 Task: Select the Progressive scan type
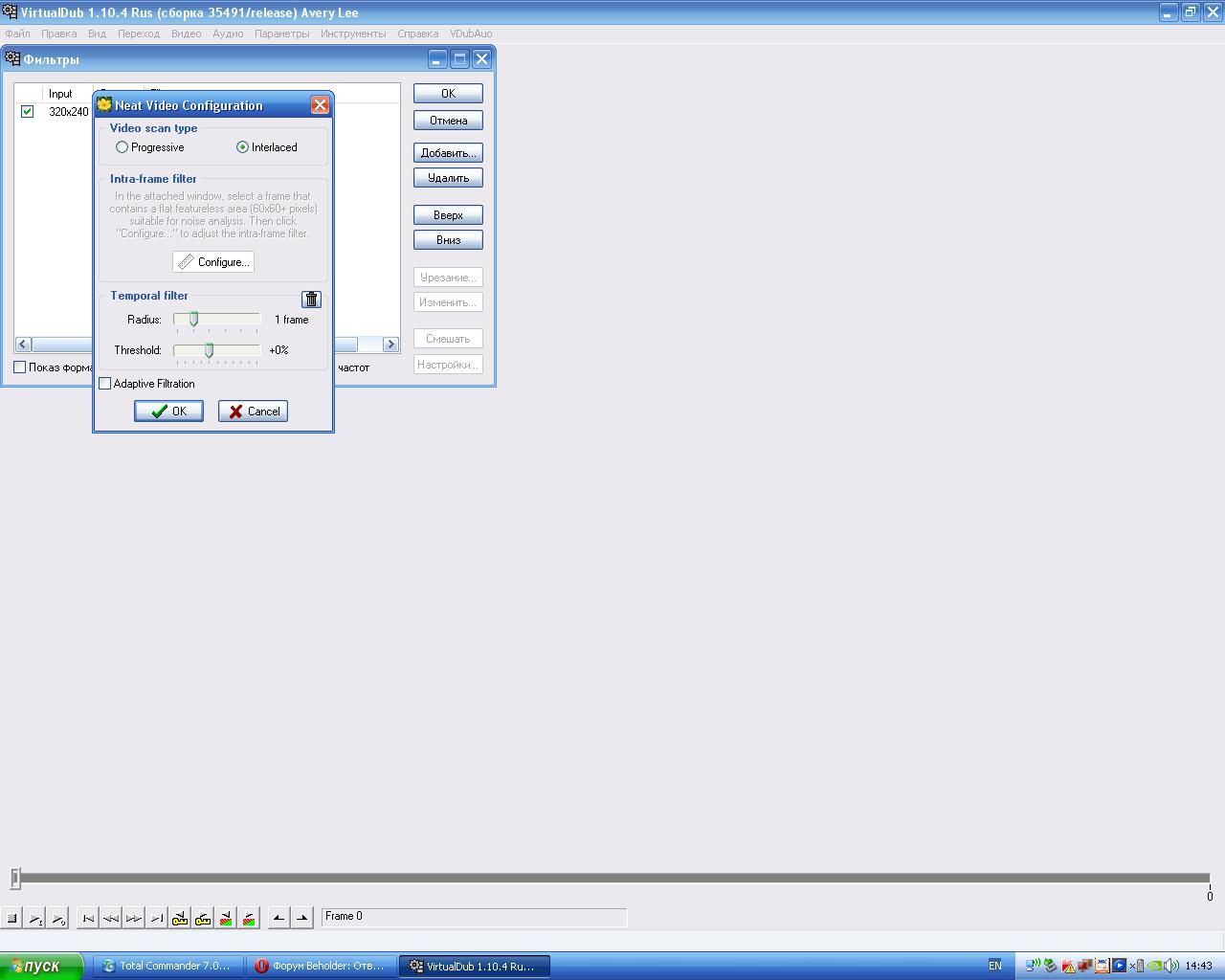122,147
